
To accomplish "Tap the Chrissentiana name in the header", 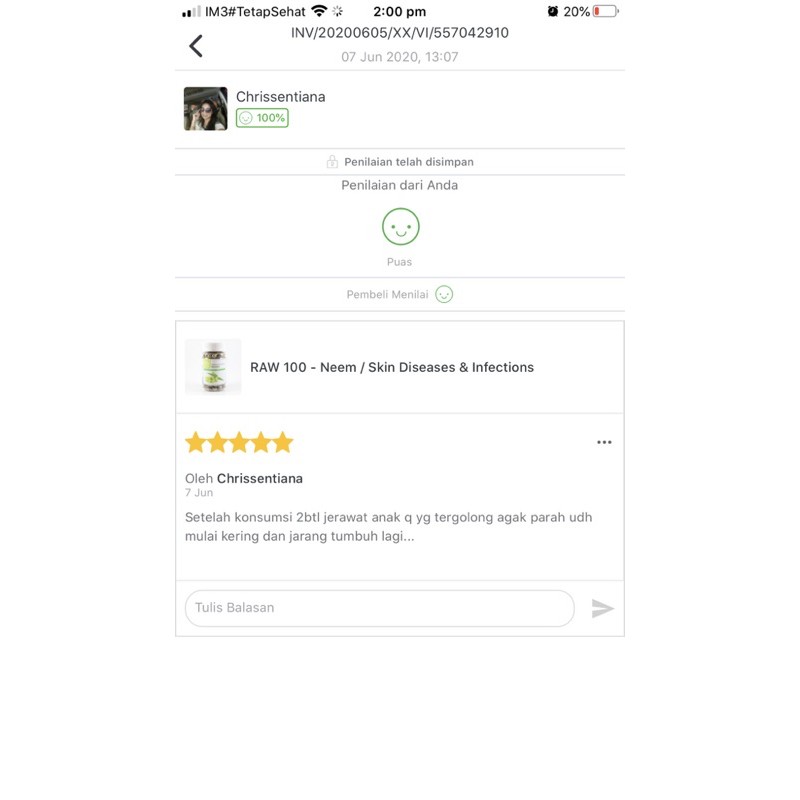I will click(x=281, y=97).
